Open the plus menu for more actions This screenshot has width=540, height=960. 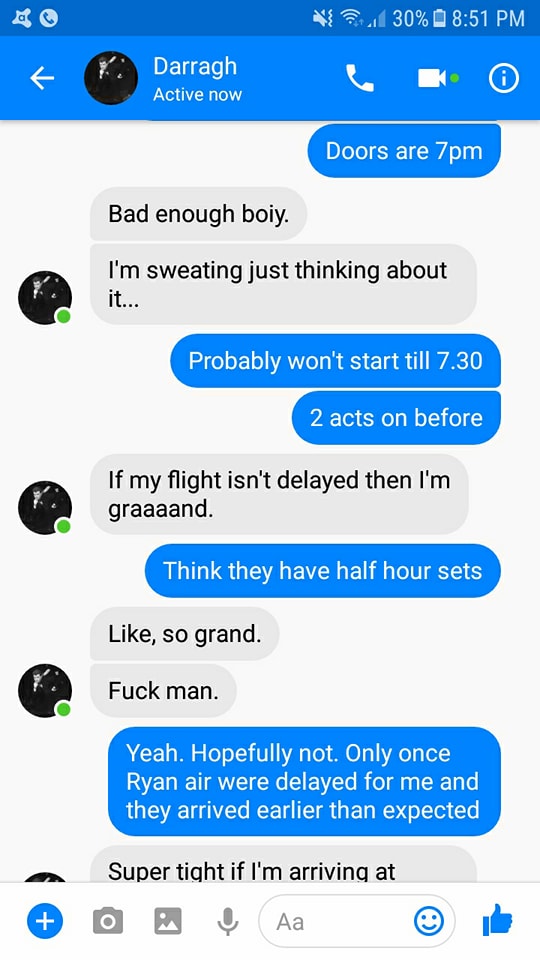(x=45, y=921)
